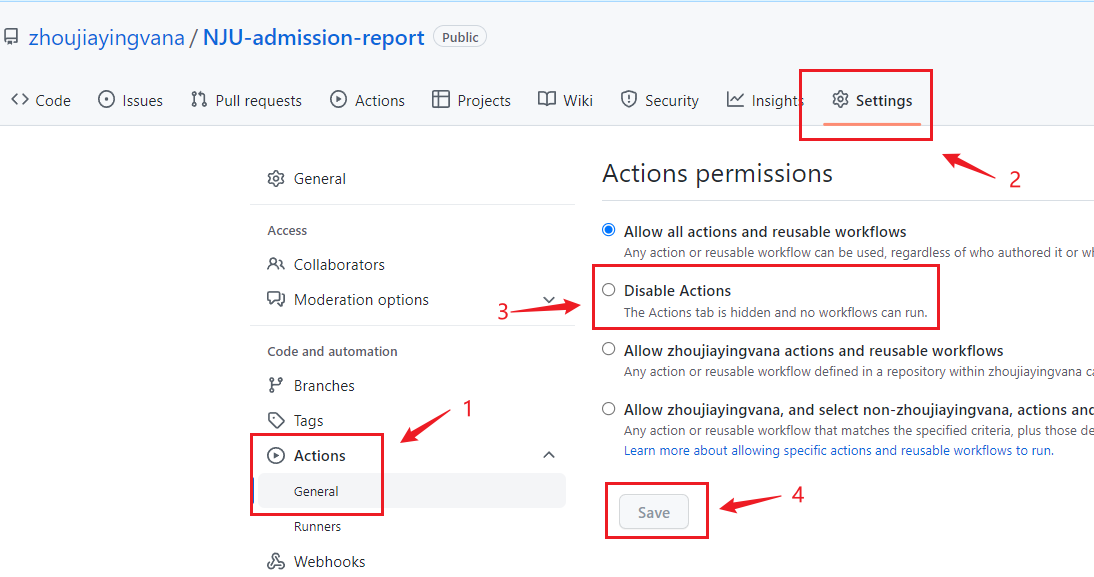Open Actions section in the sidebar
The image size is (1094, 577).
click(412, 456)
